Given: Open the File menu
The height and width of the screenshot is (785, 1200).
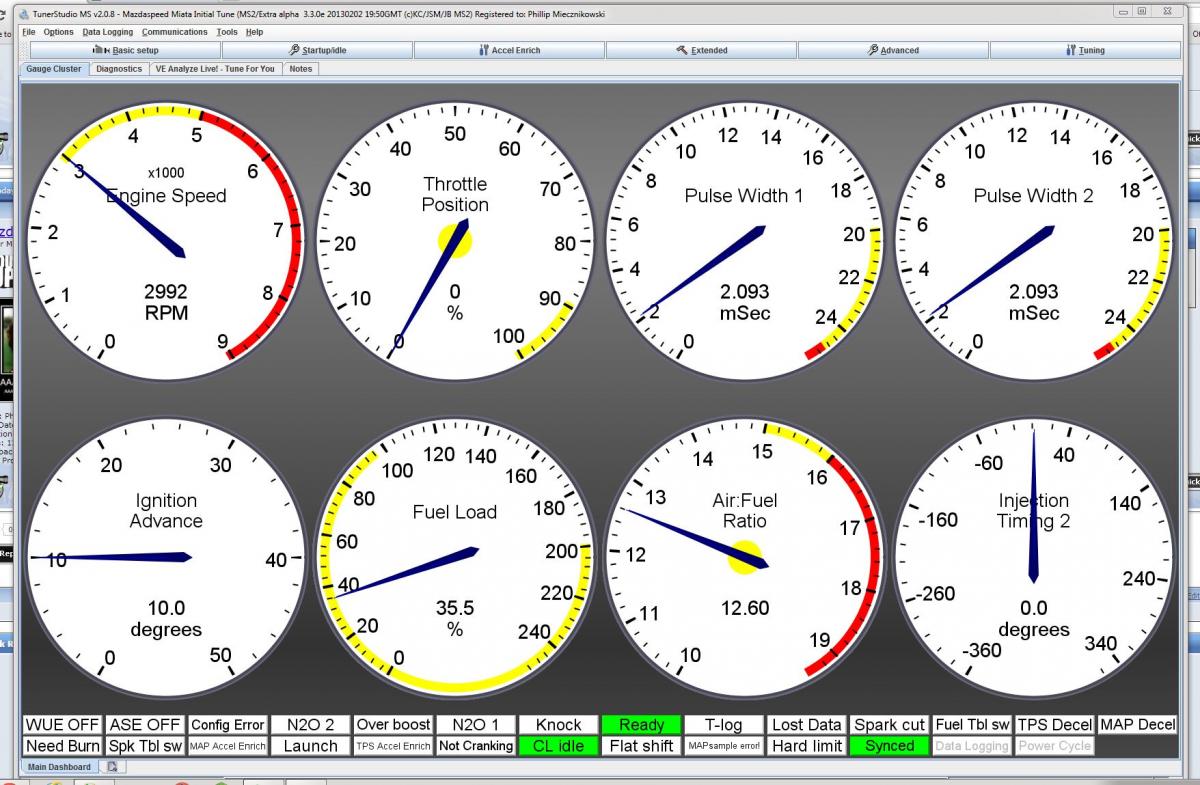Looking at the screenshot, I should point(29,32).
